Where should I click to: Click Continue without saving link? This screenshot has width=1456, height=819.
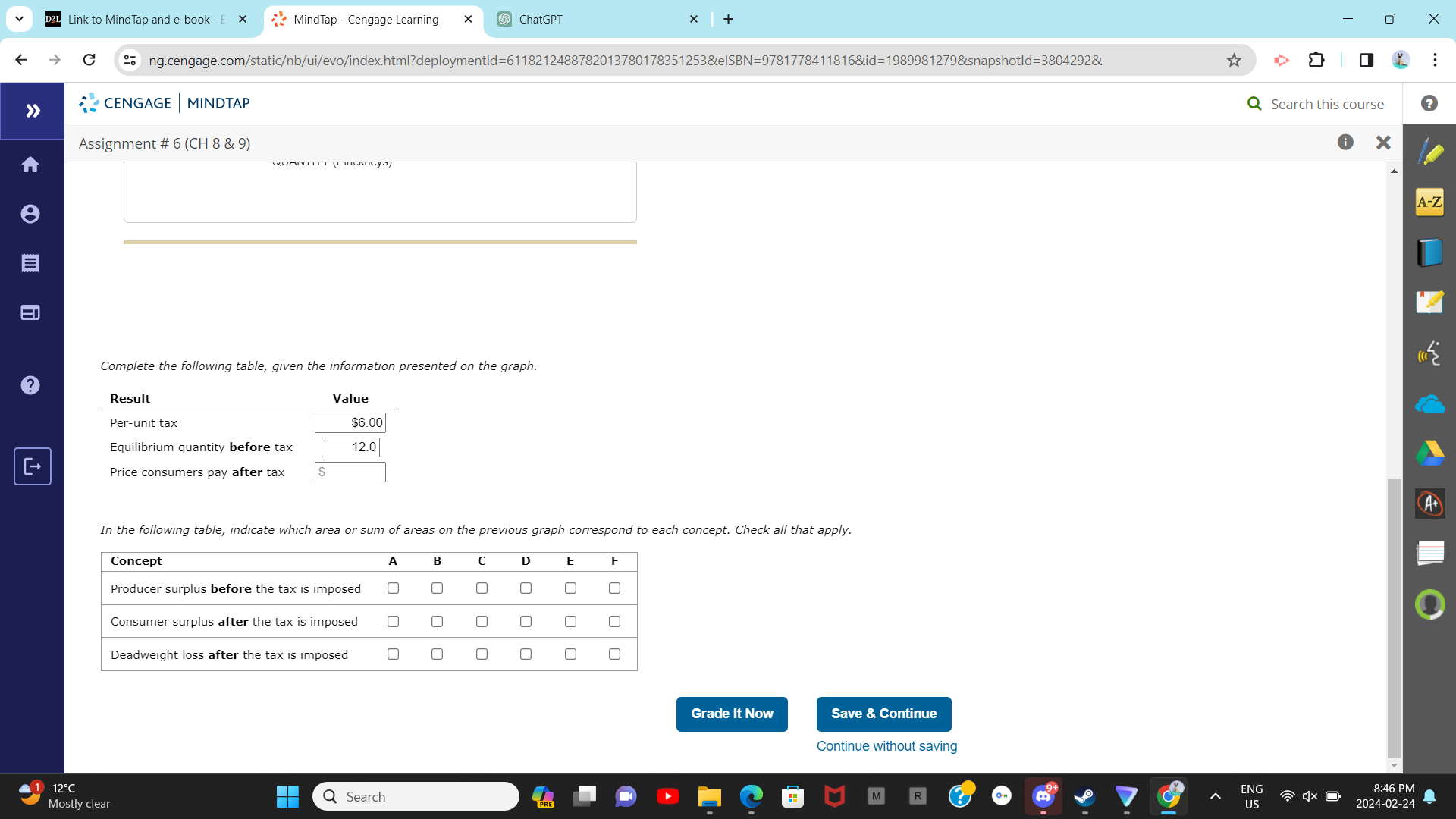886,746
